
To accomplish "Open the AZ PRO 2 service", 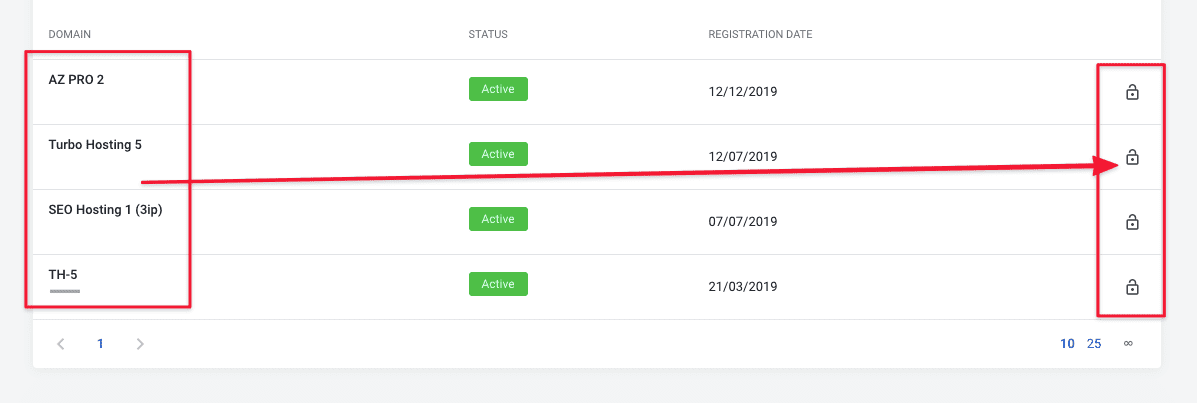I will (x=76, y=80).
